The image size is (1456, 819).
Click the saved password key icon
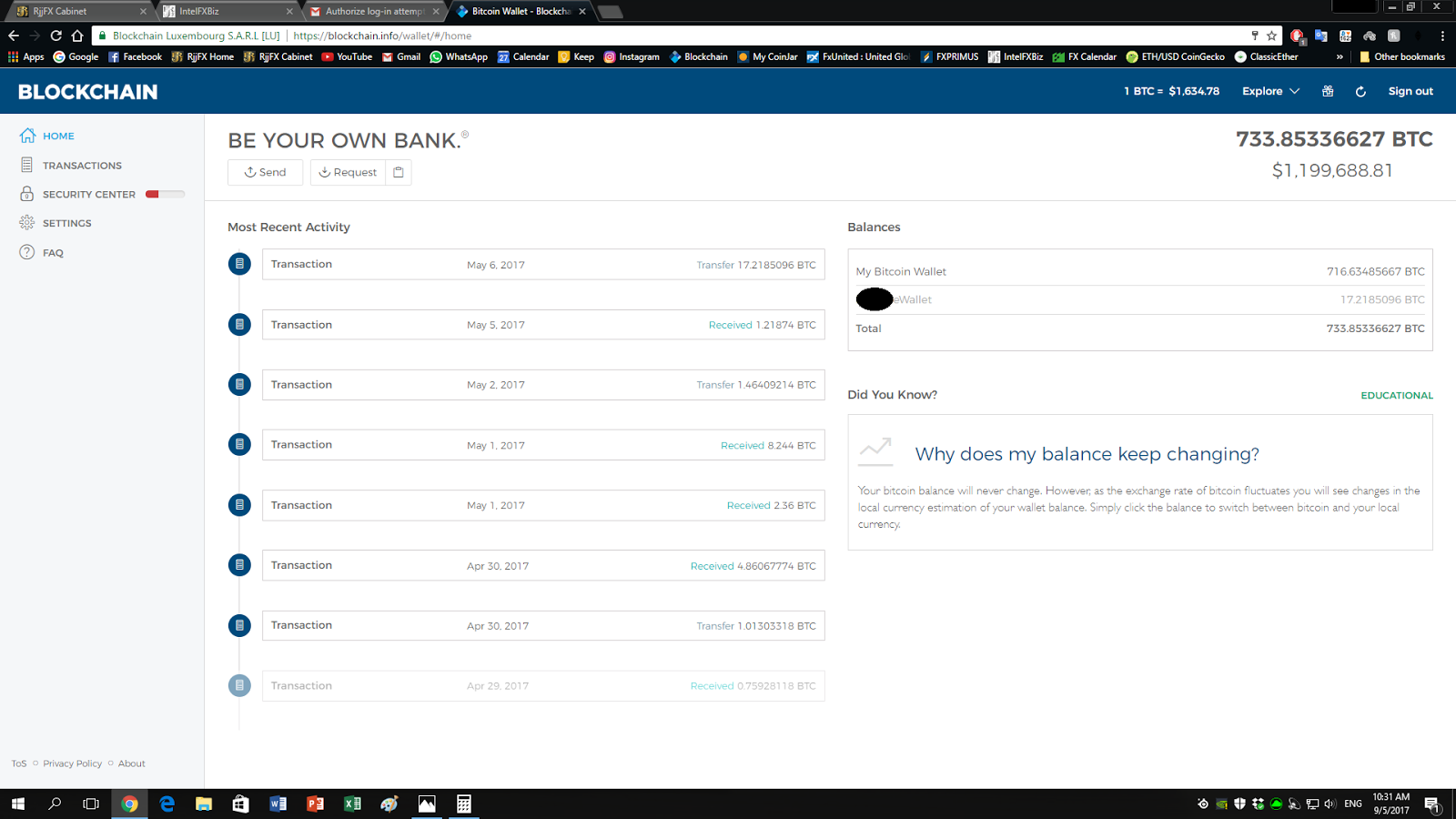1255,35
